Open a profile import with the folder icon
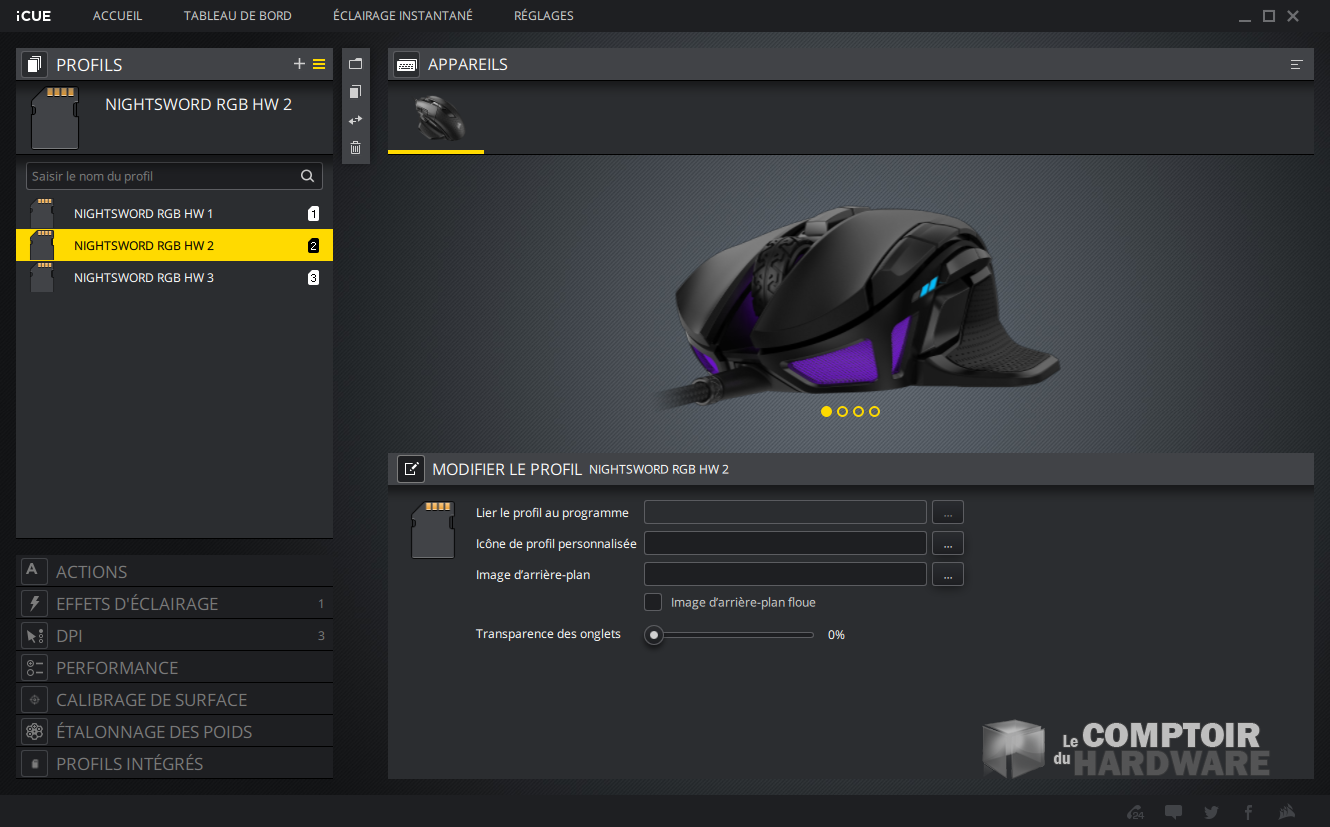The image size is (1330, 827). (356, 63)
